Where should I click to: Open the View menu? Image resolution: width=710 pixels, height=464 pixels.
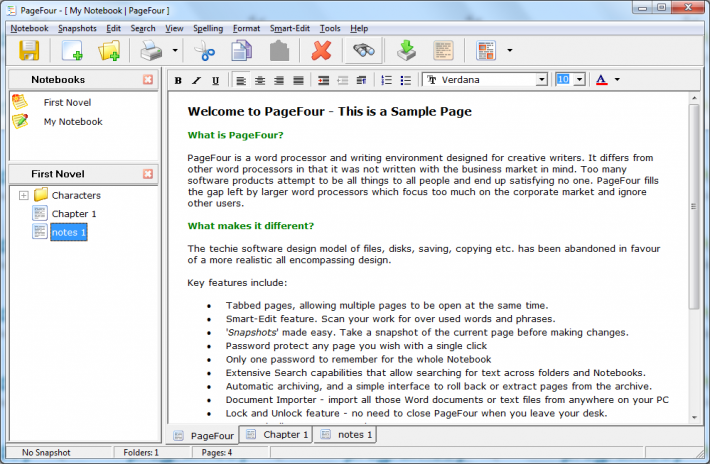coord(174,28)
